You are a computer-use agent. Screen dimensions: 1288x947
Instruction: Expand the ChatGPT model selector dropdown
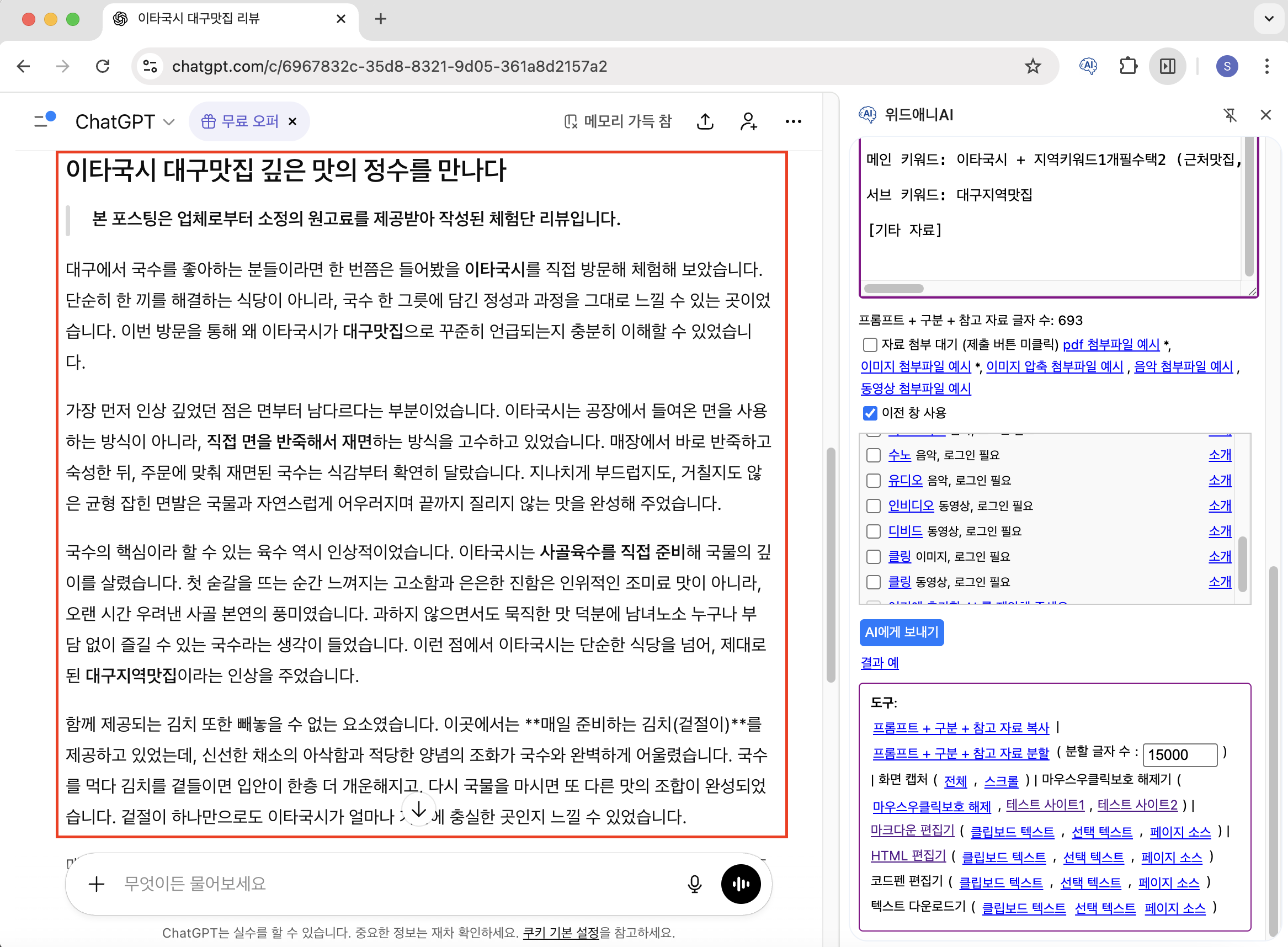tap(124, 121)
